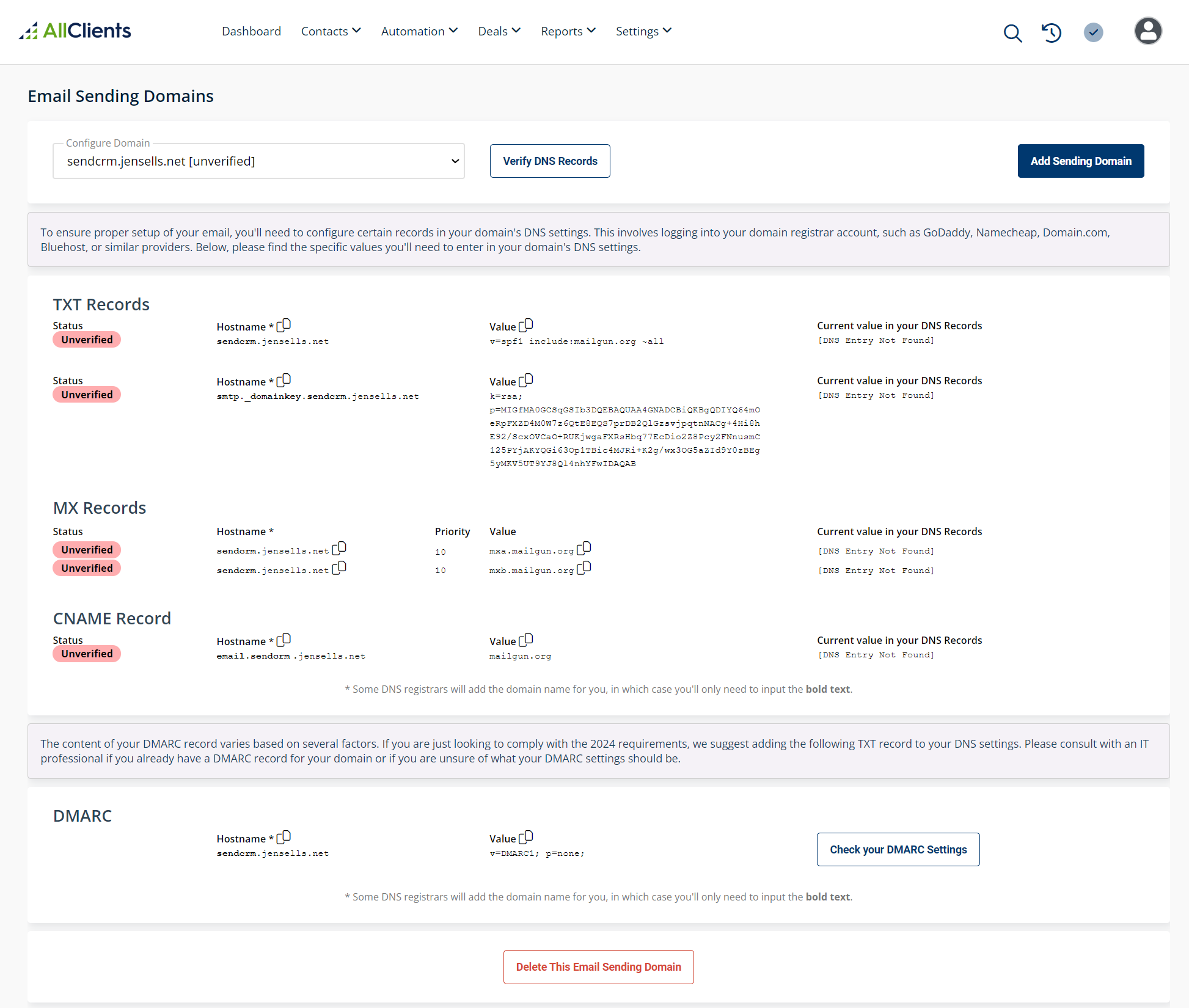Click Verify DNS Records
This screenshot has width=1189, height=1008.
549,161
